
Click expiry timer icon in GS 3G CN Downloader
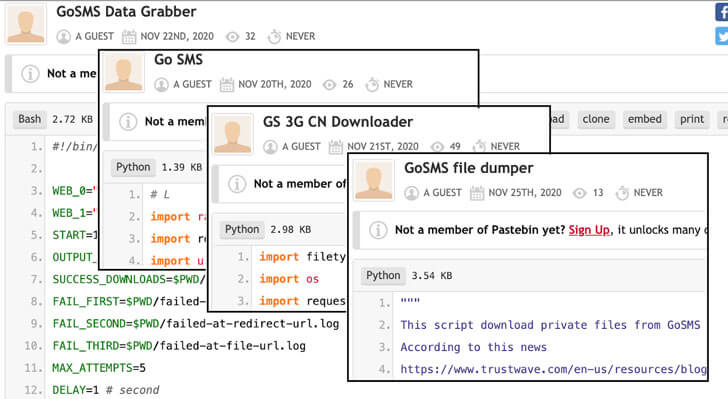[x=479, y=147]
